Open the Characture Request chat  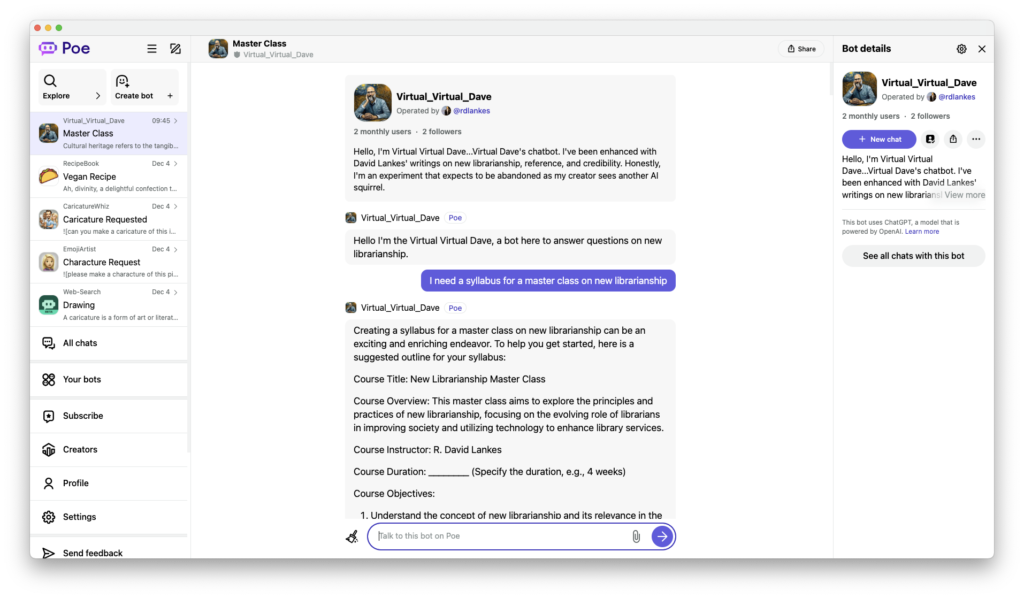tap(108, 262)
